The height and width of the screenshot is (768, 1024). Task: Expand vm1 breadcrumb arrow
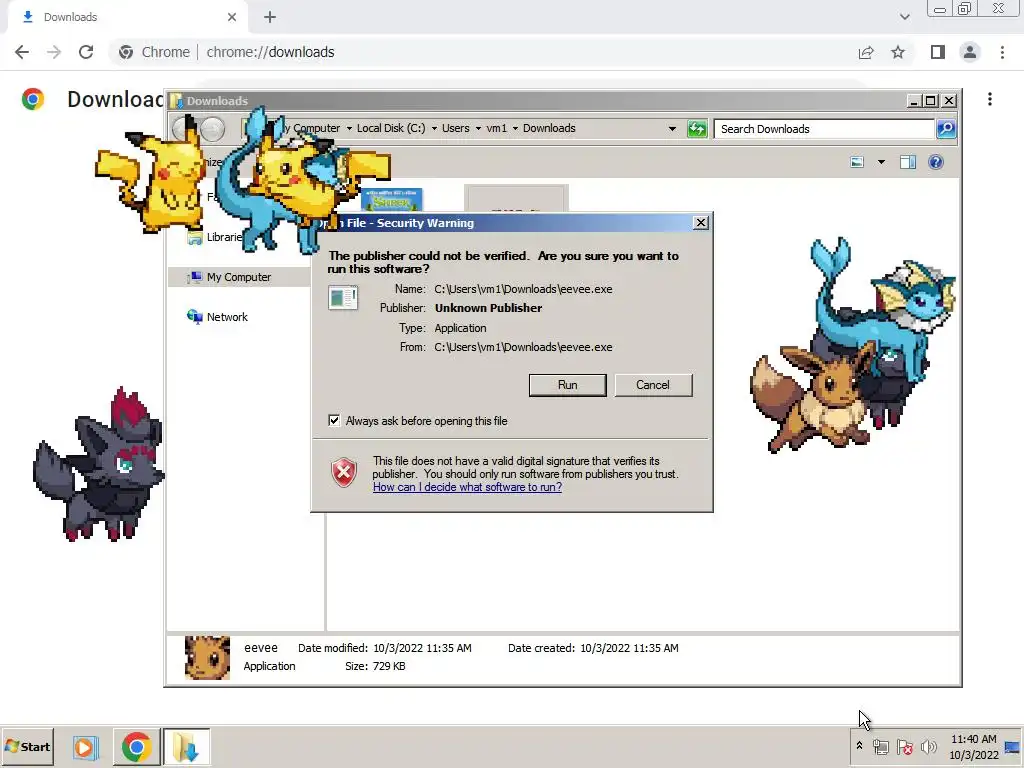515,129
